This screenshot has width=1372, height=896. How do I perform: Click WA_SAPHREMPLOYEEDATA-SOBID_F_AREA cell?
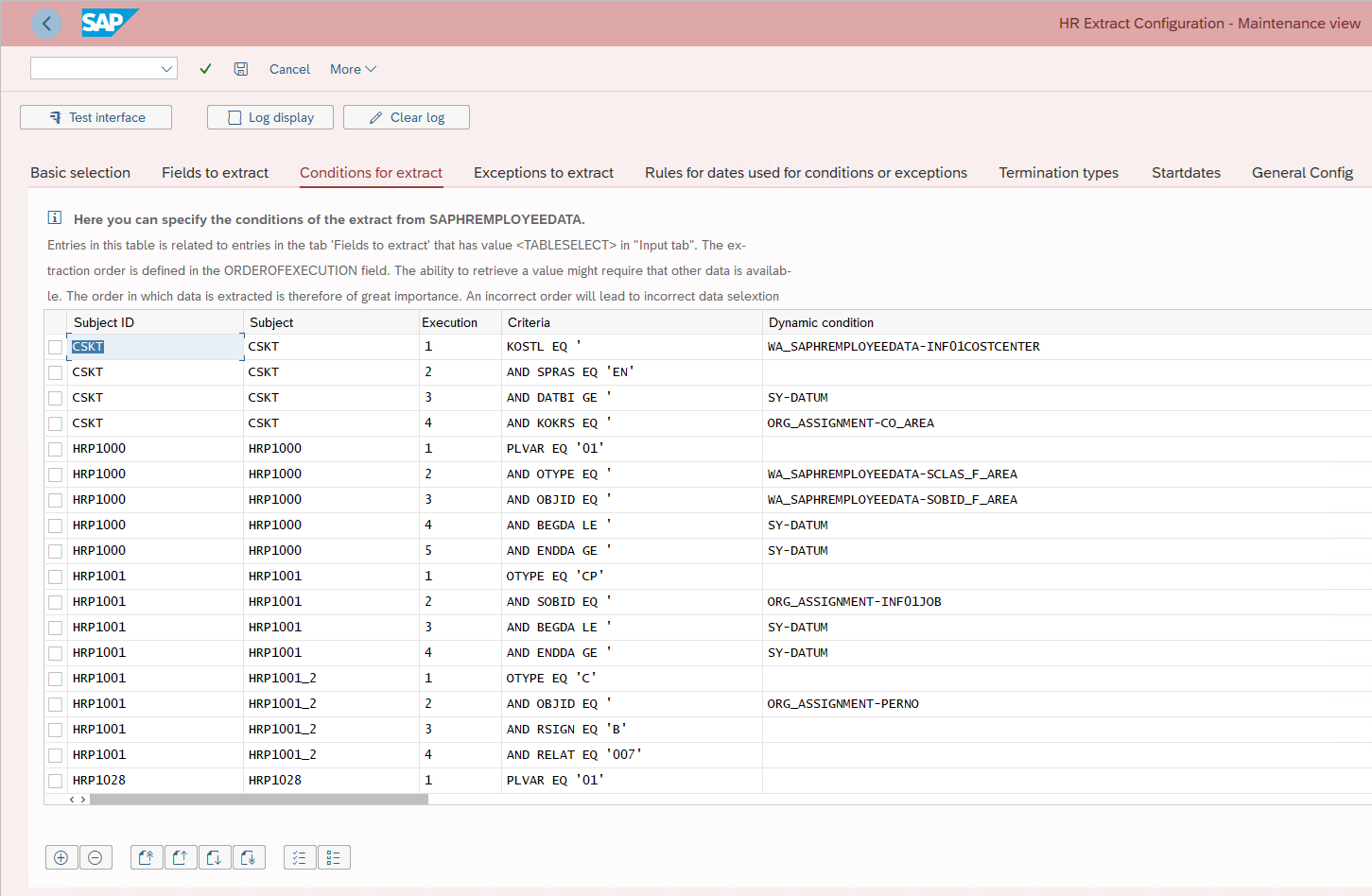point(1067,500)
